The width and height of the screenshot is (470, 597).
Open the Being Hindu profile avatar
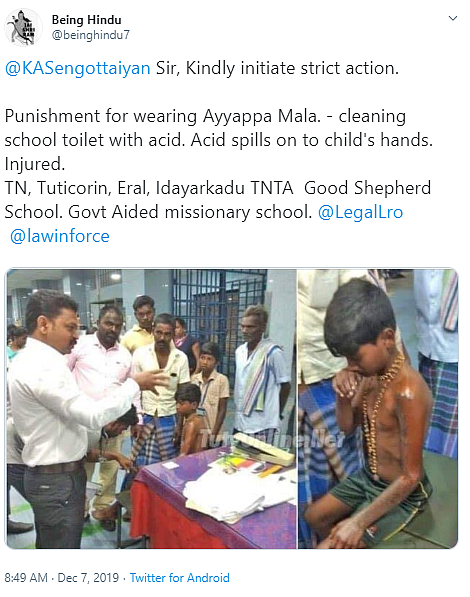(23, 27)
